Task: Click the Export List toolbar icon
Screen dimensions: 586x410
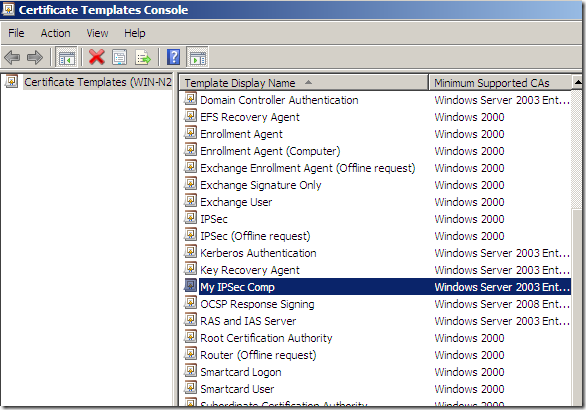Action: (x=143, y=58)
